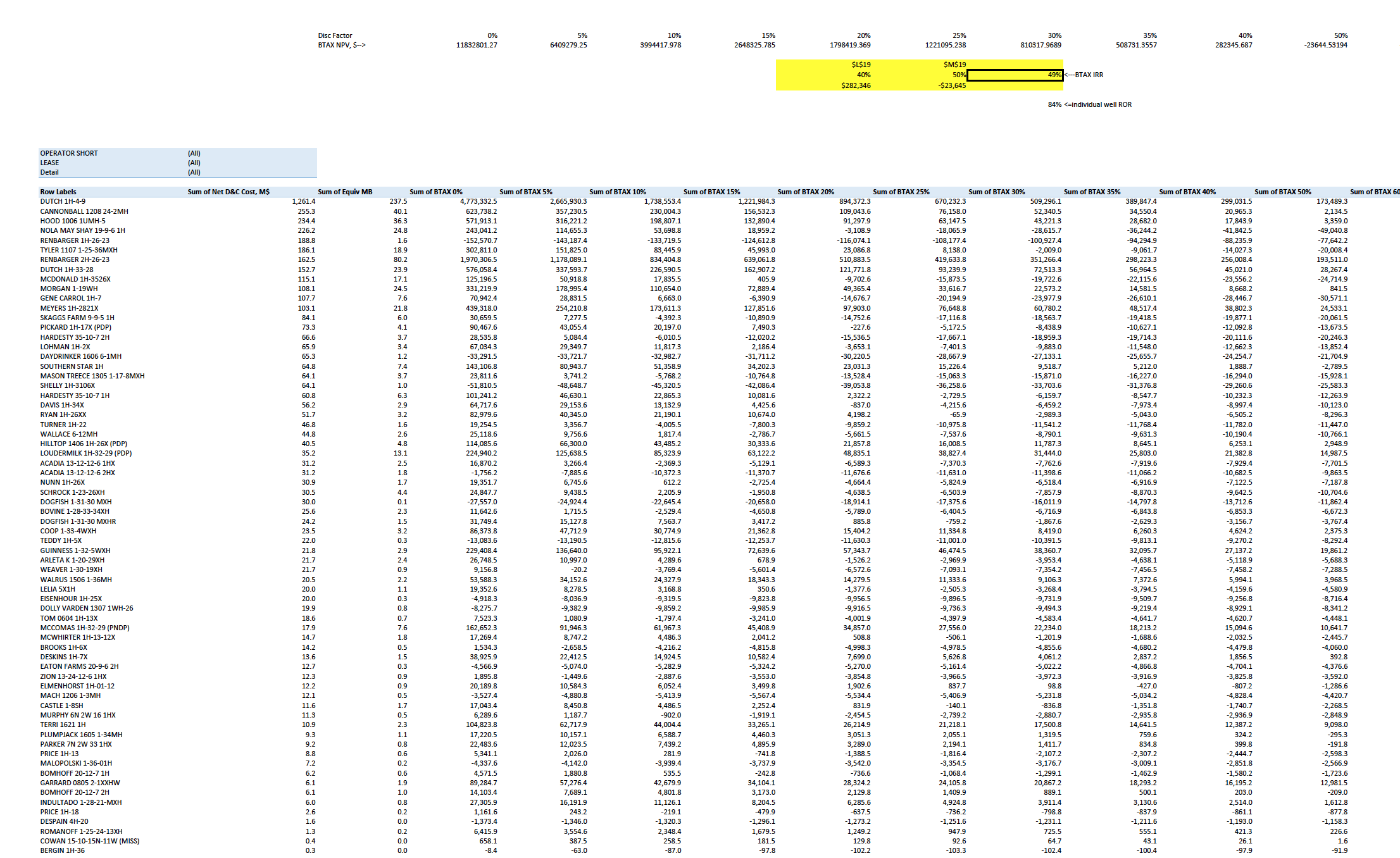Select the HOOD 1006 1UMH-5 row label
The image size is (1400, 858).
pyautogui.click(x=73, y=221)
